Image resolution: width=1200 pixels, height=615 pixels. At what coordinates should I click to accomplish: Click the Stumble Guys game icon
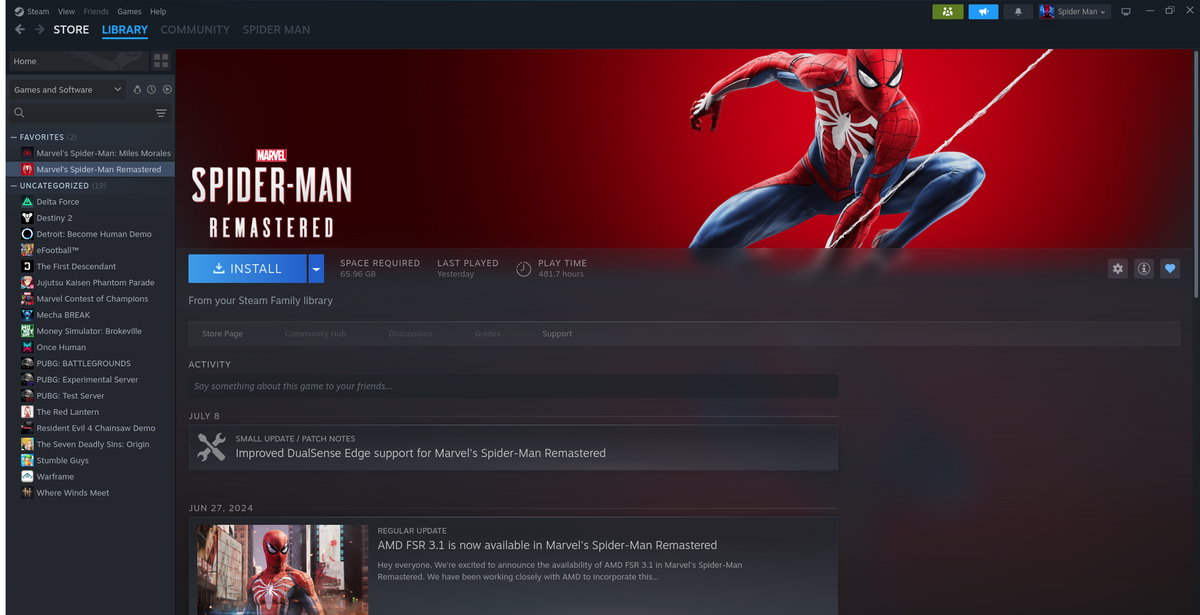(x=28, y=460)
